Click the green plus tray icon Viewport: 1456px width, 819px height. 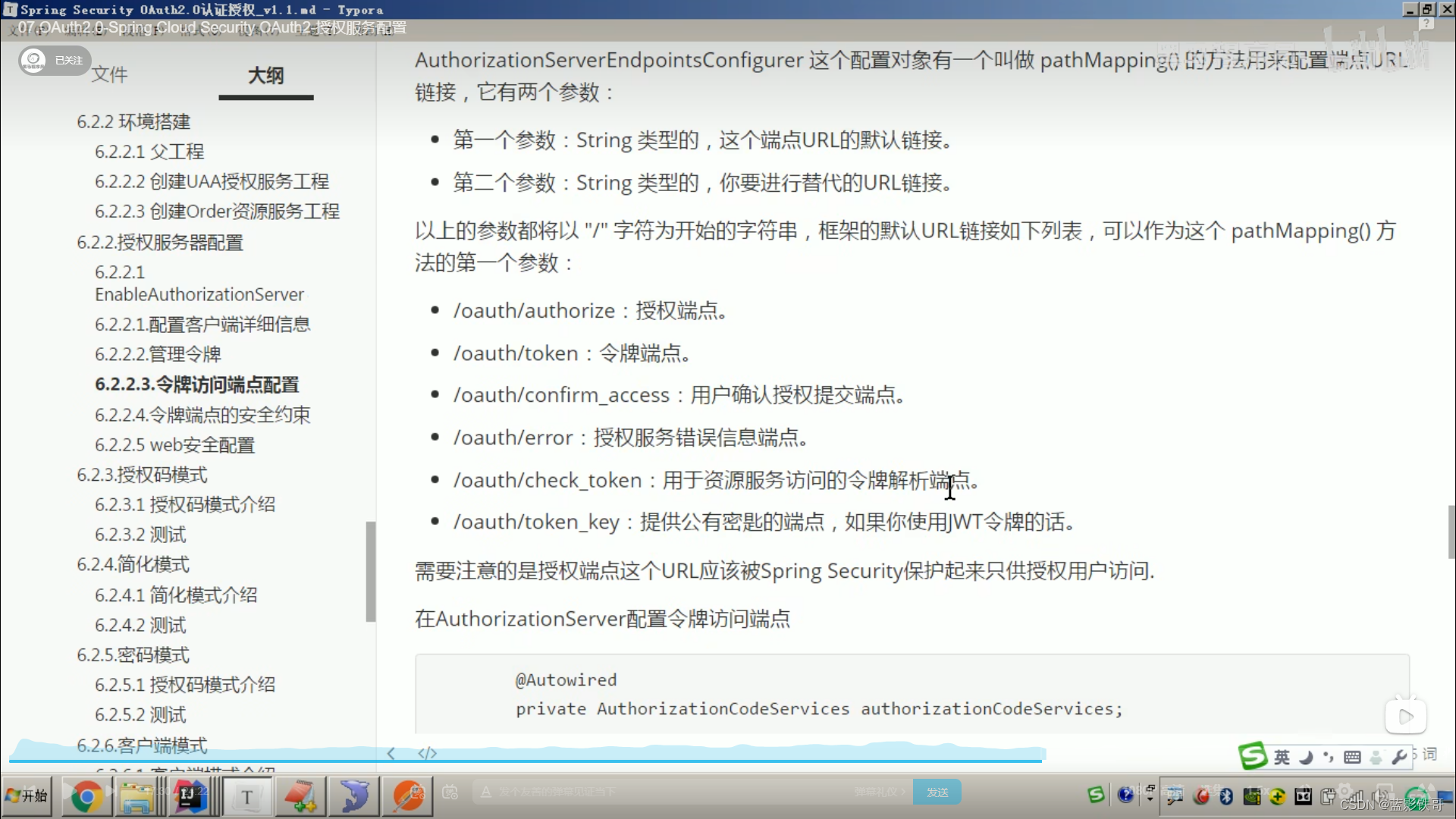[1278, 796]
